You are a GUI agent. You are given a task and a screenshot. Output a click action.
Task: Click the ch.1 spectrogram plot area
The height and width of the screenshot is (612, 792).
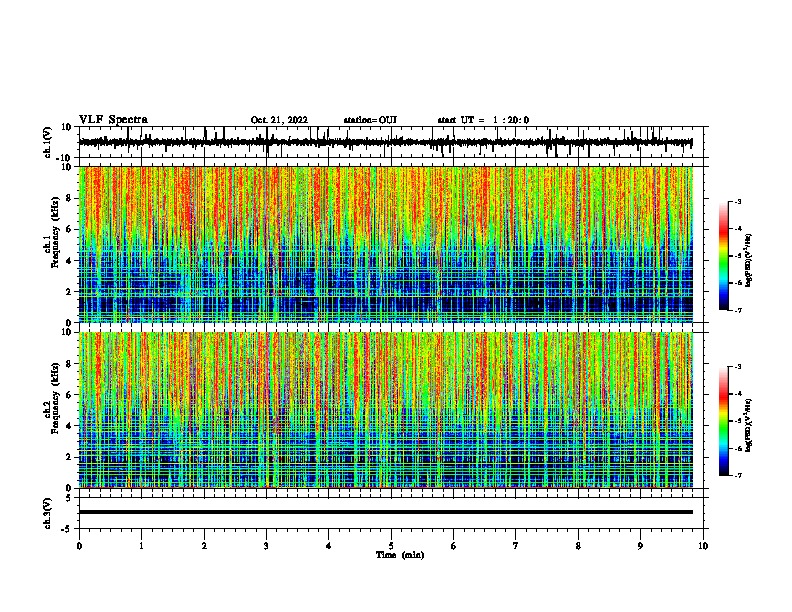click(x=386, y=244)
